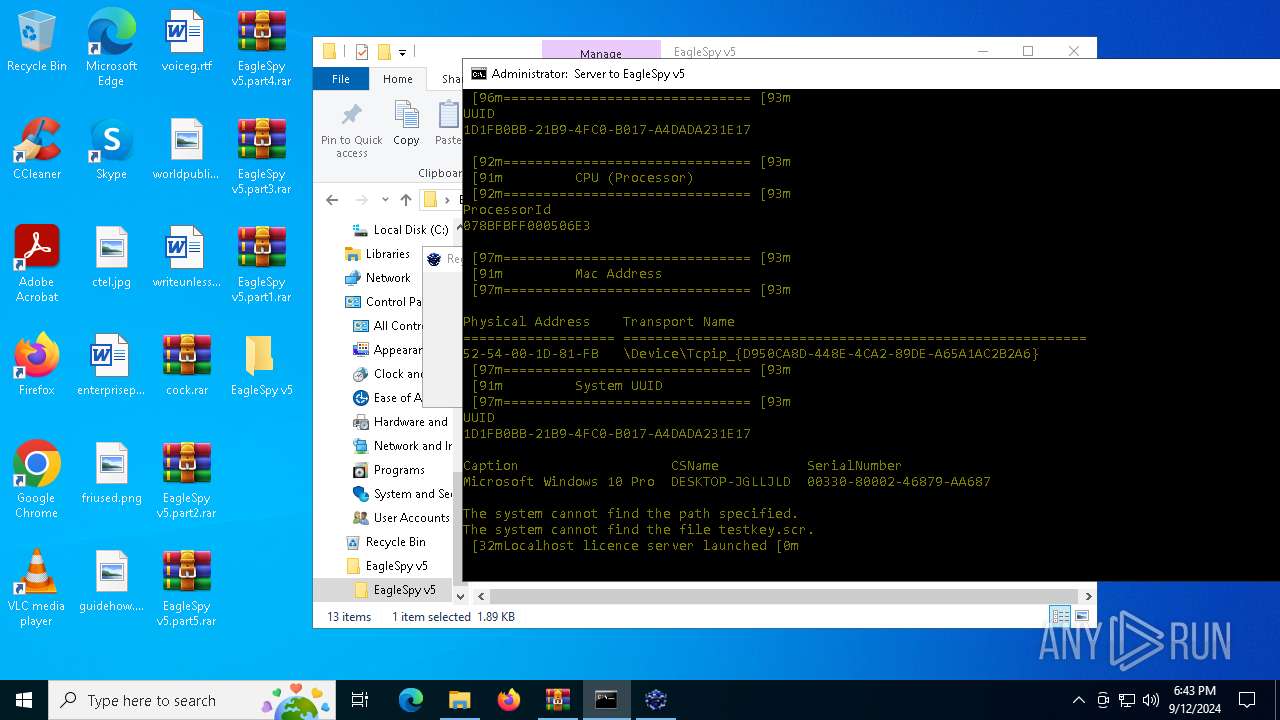Open Task View on the taskbar

click(360, 700)
